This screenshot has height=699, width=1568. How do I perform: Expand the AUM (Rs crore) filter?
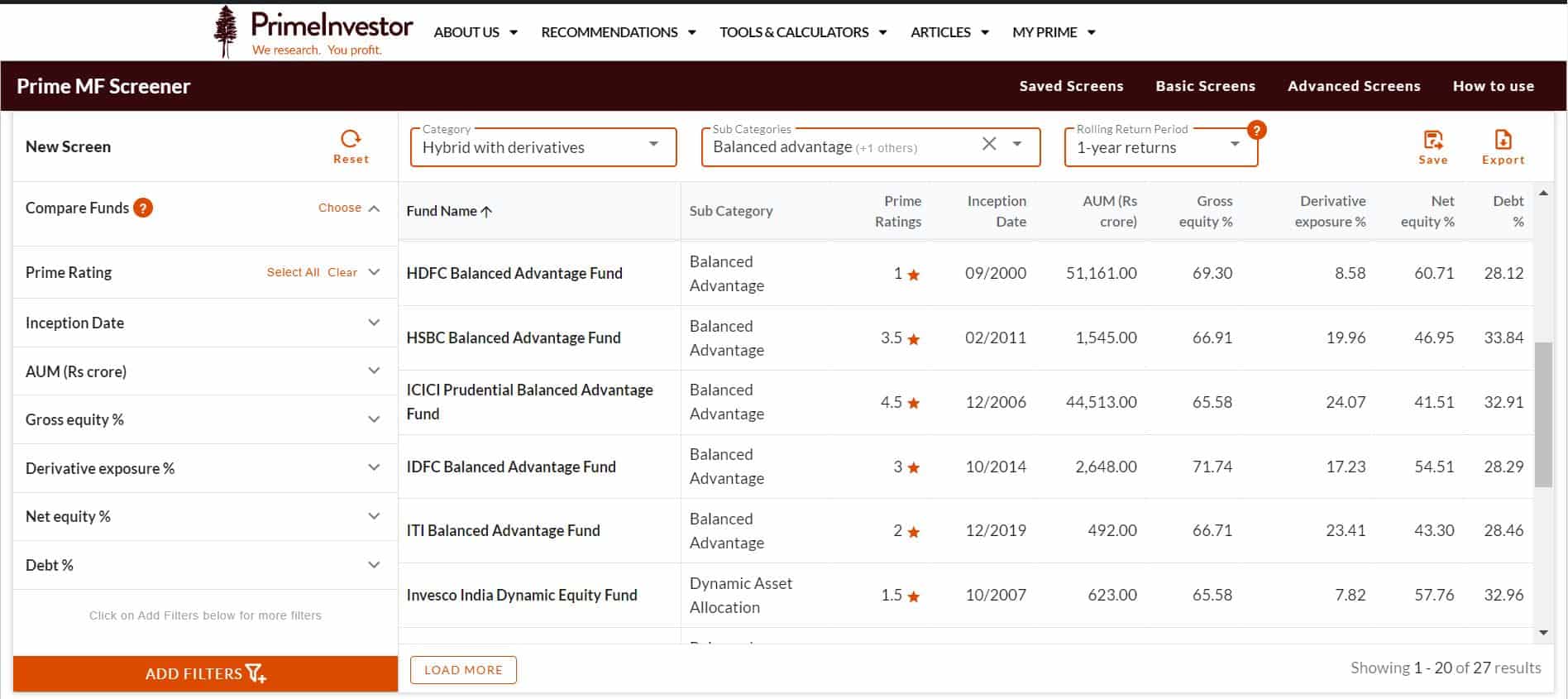click(x=374, y=371)
